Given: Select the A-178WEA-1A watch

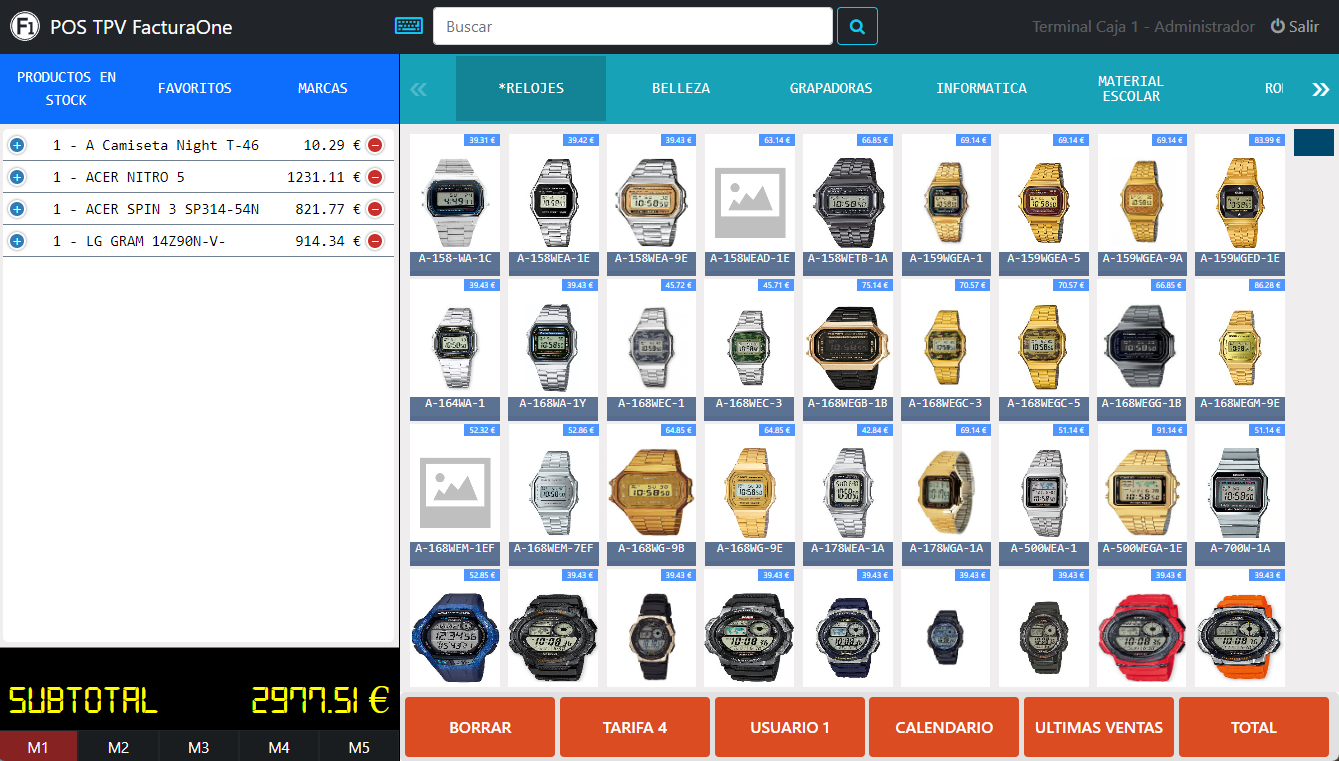Looking at the screenshot, I should point(848,495).
